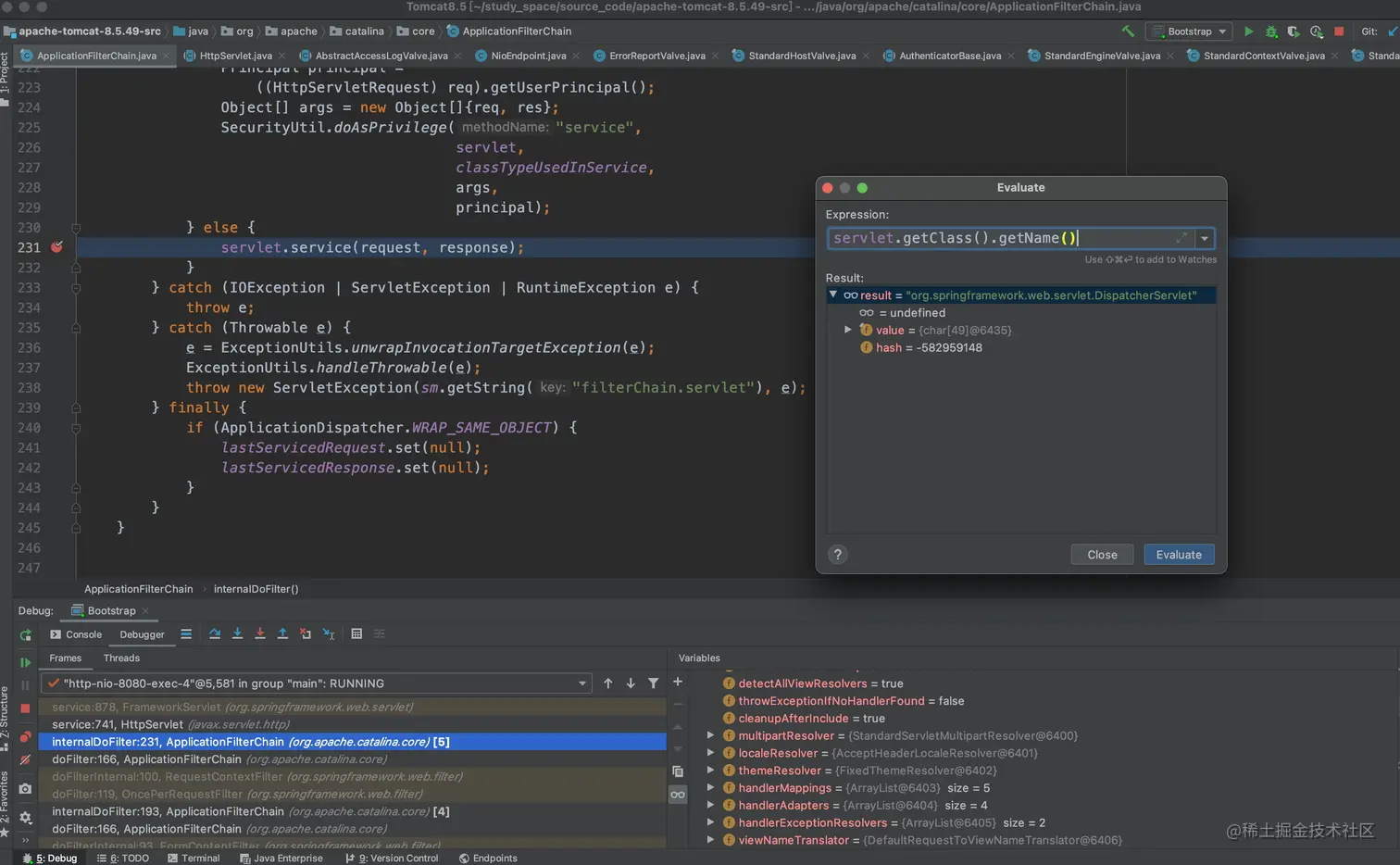Click the Evaluate button

(1179, 555)
